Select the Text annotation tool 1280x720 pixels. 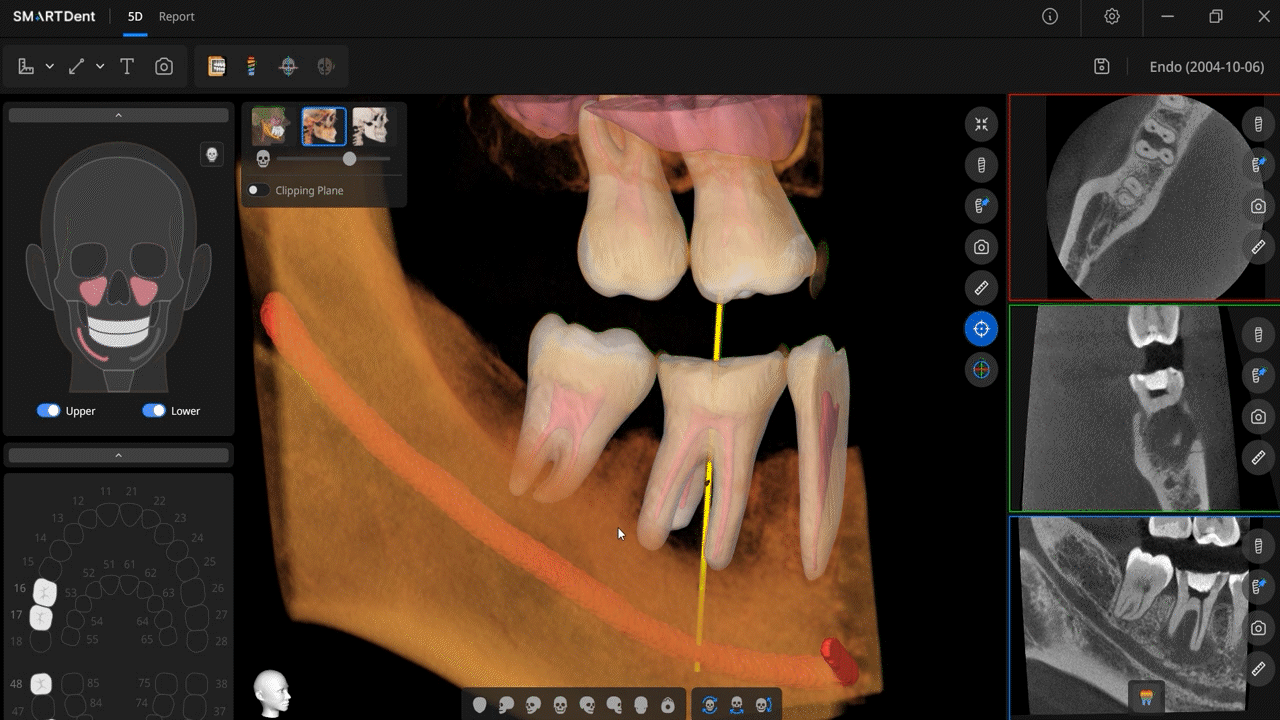click(127, 67)
